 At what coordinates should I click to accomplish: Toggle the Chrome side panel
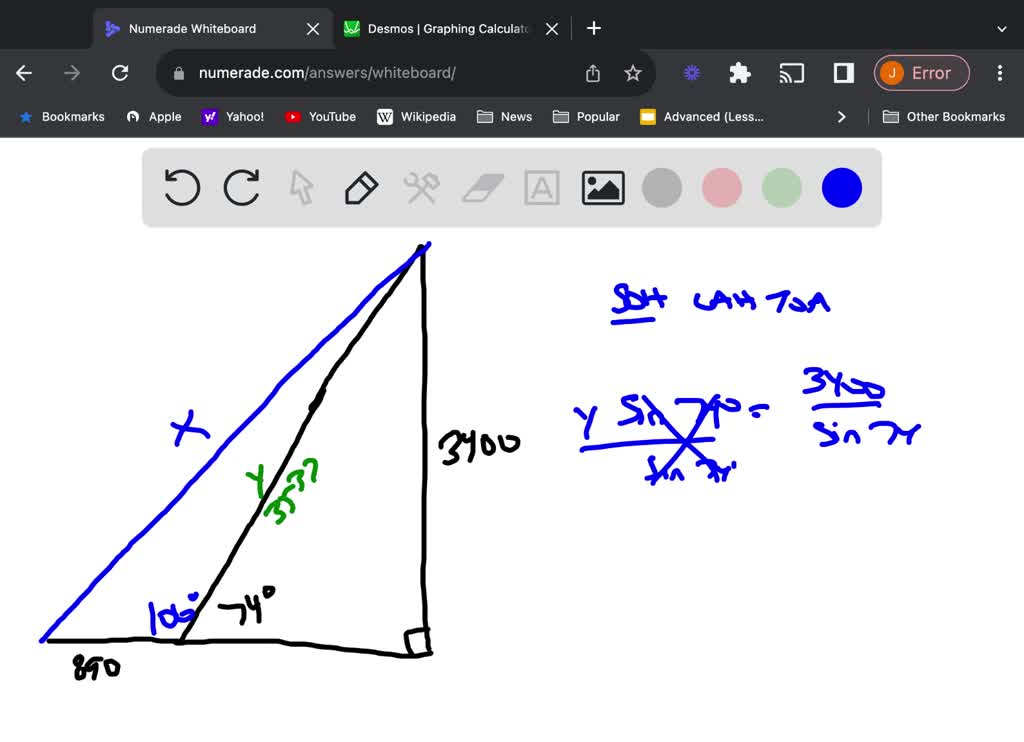click(841, 73)
